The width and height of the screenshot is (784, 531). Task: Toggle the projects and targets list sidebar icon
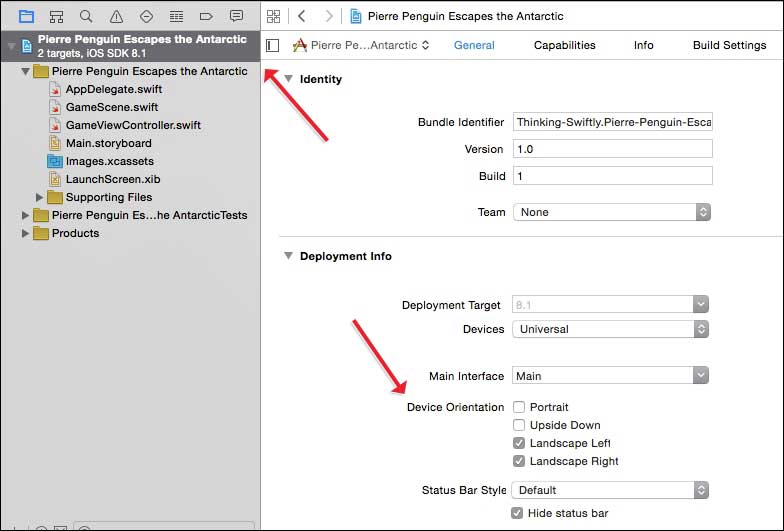click(x=273, y=45)
